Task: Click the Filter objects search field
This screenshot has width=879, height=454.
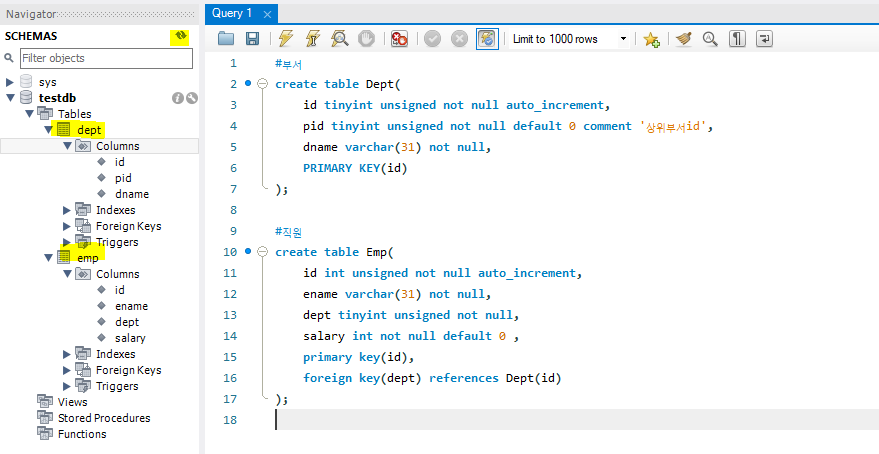Action: 107,58
